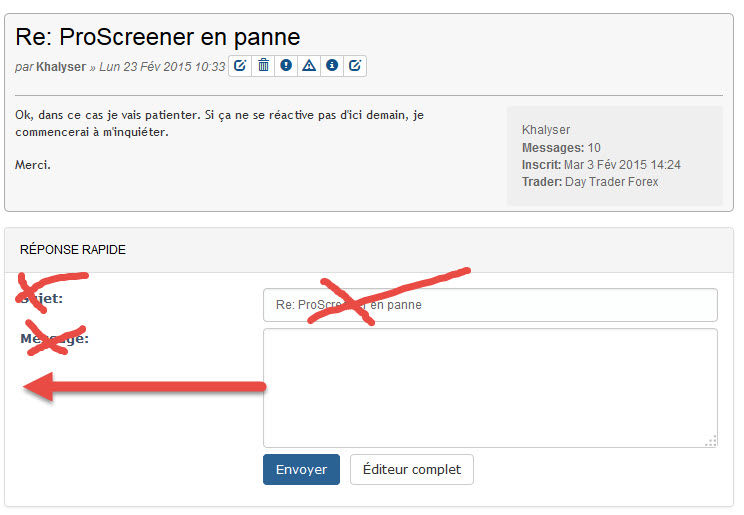
Task: Click the edit post icon beside the trash icon
Action: pyautogui.click(x=240, y=66)
